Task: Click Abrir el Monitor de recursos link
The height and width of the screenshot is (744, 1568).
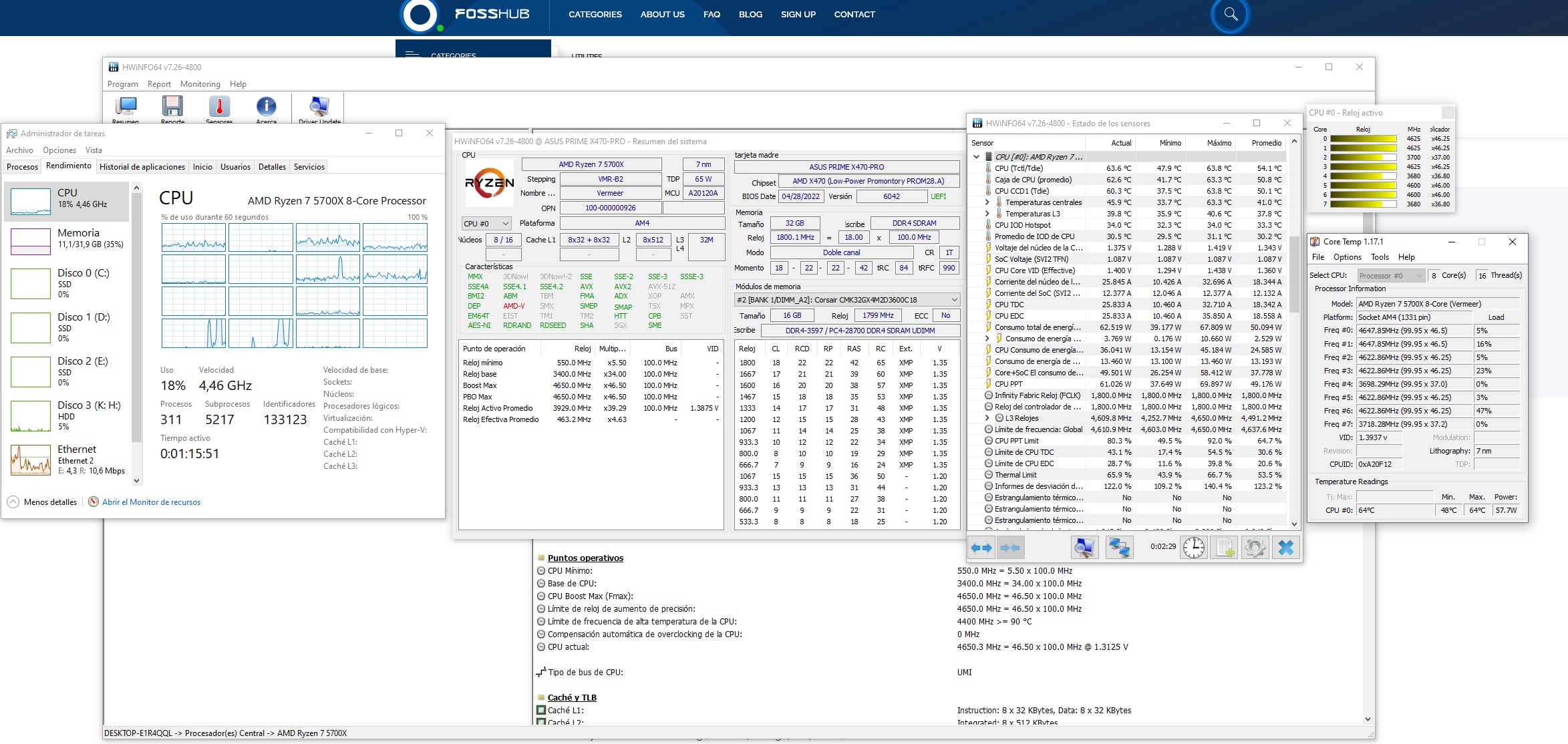Action: click(151, 502)
